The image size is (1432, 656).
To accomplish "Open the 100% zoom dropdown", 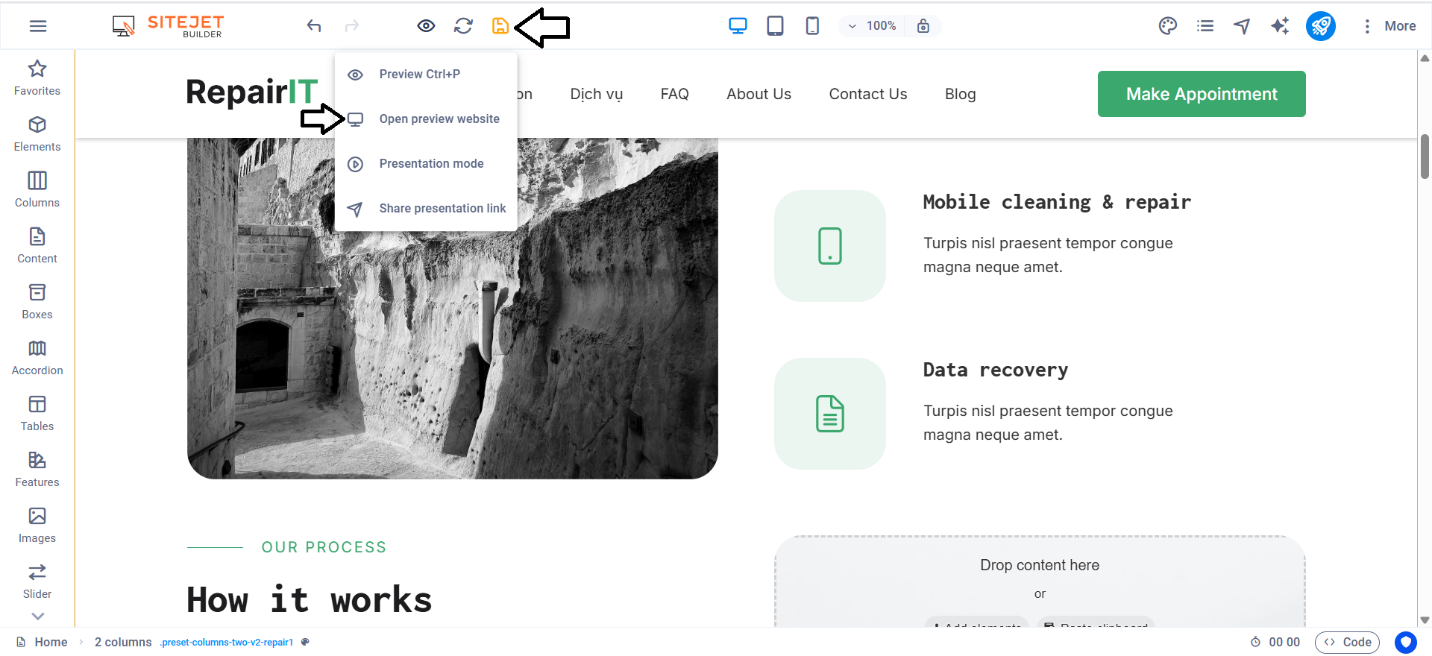I will [871, 26].
